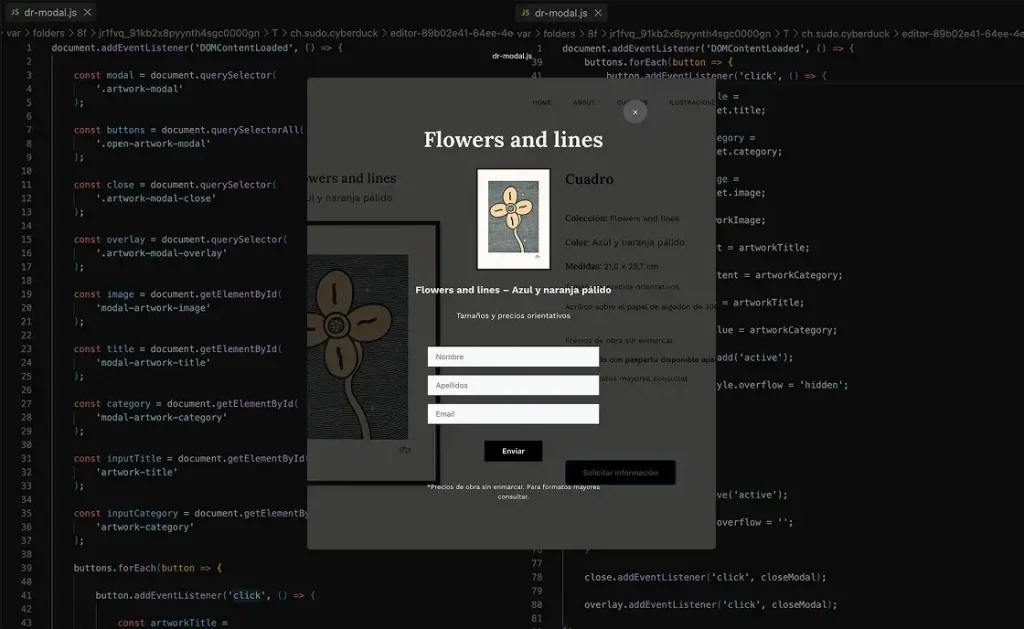1024x629 pixels.
Task: Click the 'ch.sudo.cyberduck' breadcrumb in left editor
Action: 334,33
